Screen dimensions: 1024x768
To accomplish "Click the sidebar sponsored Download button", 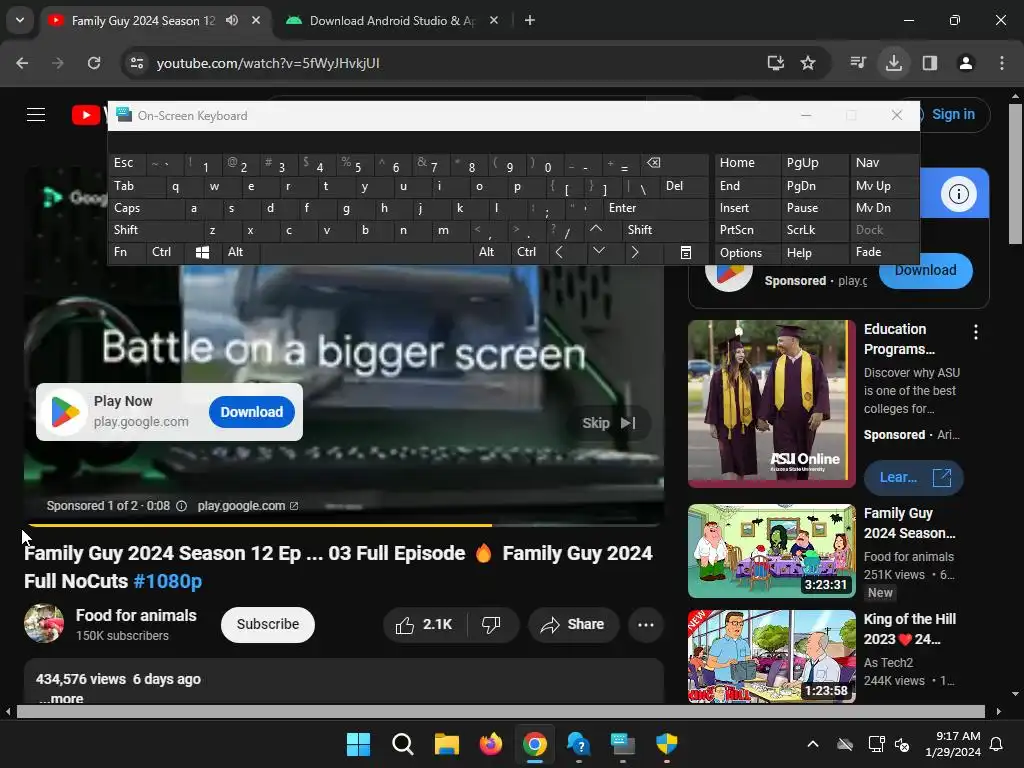I will [925, 270].
